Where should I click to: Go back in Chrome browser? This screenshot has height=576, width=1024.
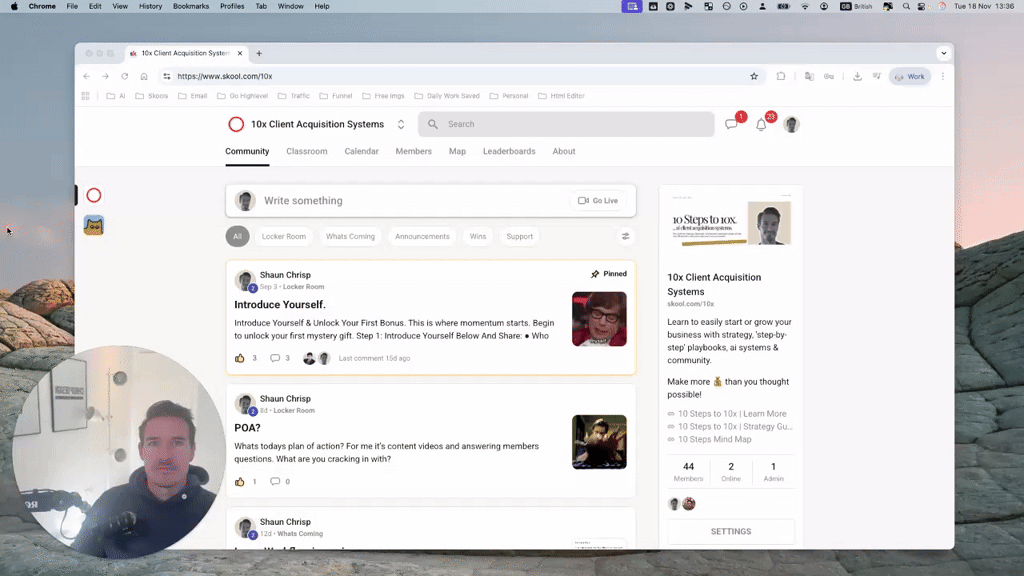pos(87,76)
